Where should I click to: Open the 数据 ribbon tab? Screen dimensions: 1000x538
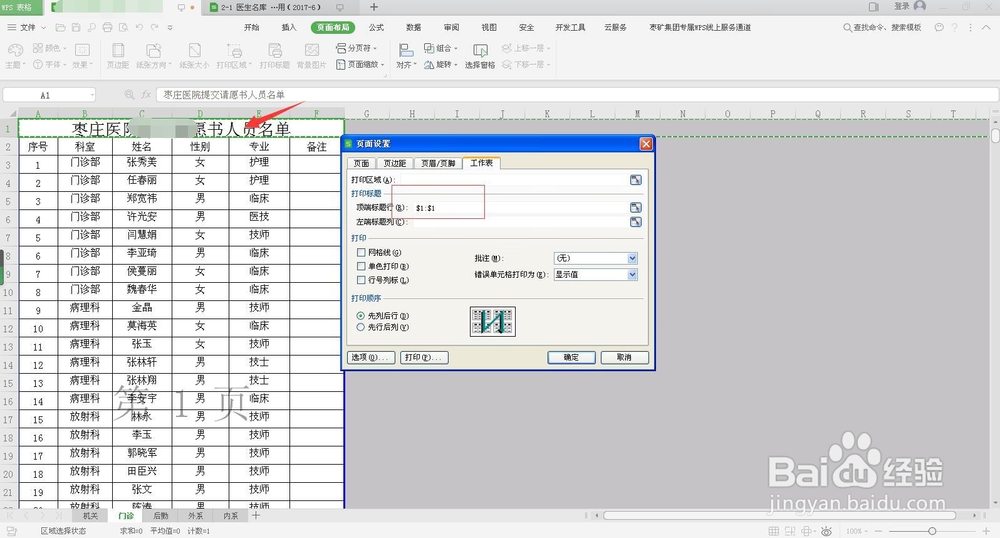pos(413,27)
